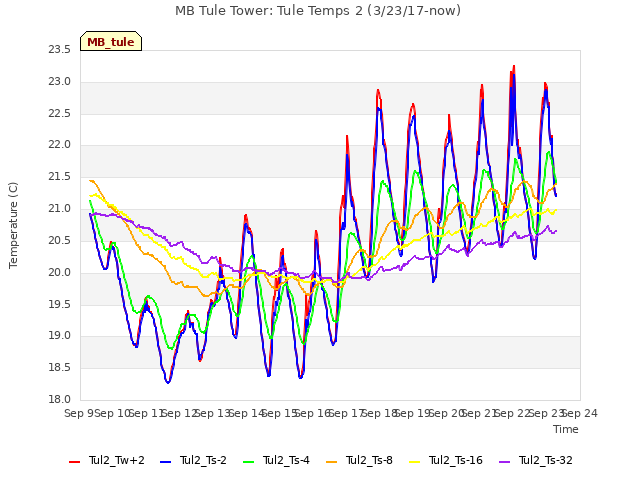Viewport: 640px width, 480px height.
Task: Select the Tul2_Tw+2 legend label
Action: [117, 460]
